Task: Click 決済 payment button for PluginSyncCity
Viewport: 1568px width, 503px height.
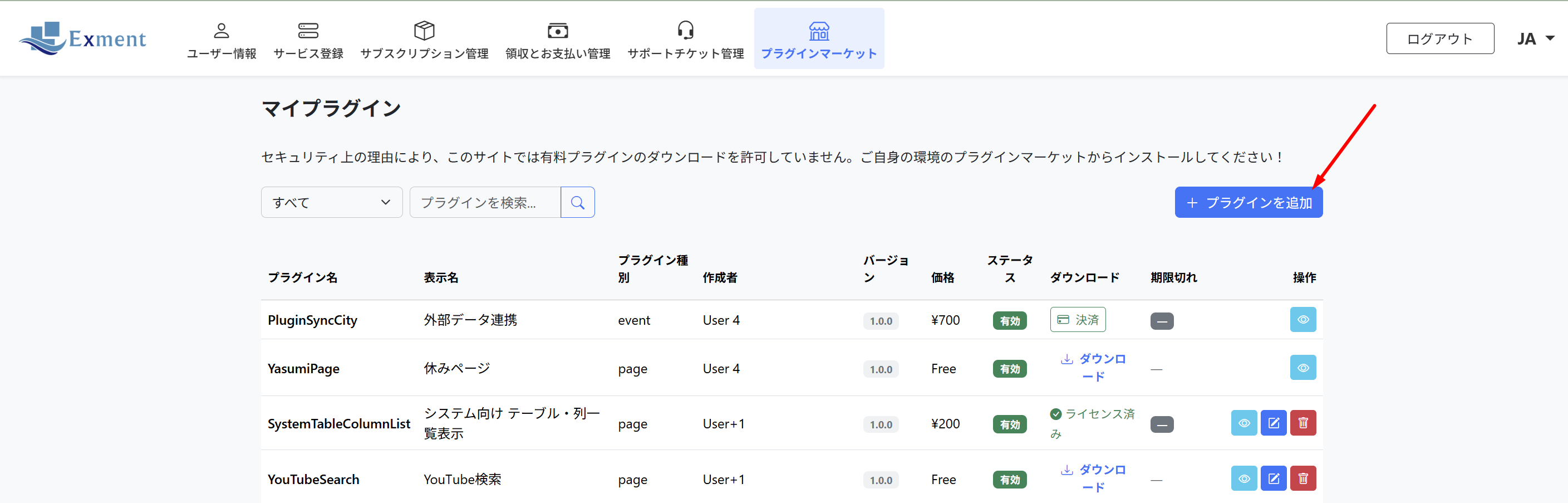Action: [x=1078, y=320]
